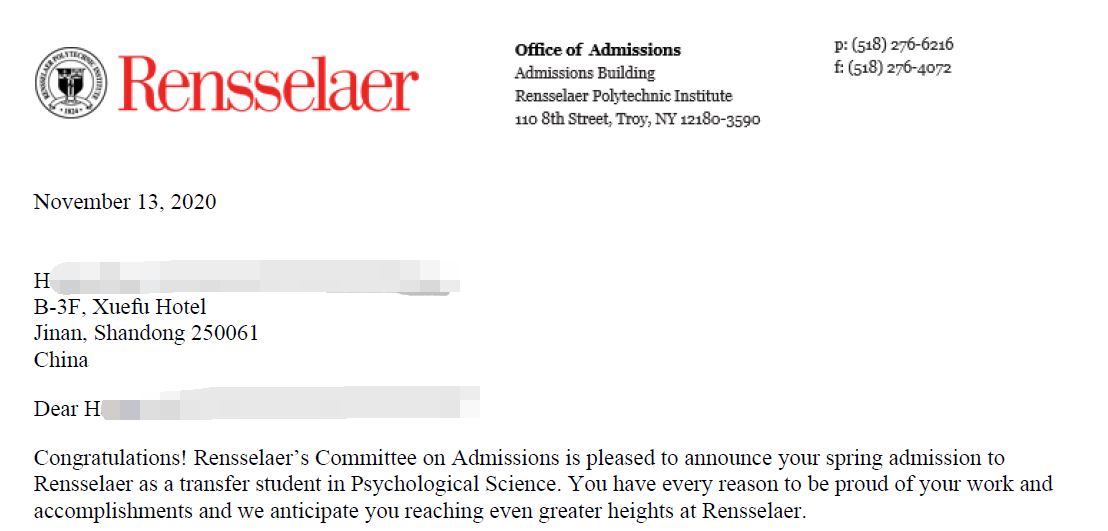Click the Office of Admissions heading

597,50
